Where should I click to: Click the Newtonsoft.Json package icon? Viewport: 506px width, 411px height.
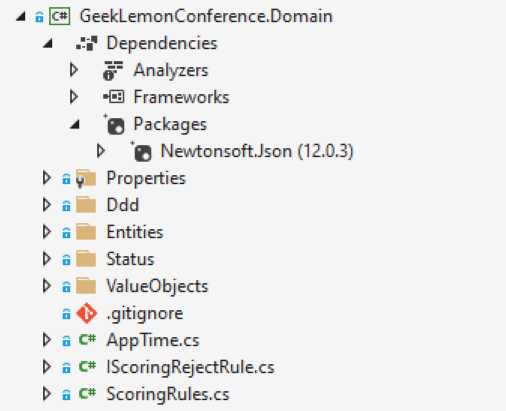[x=141, y=151]
